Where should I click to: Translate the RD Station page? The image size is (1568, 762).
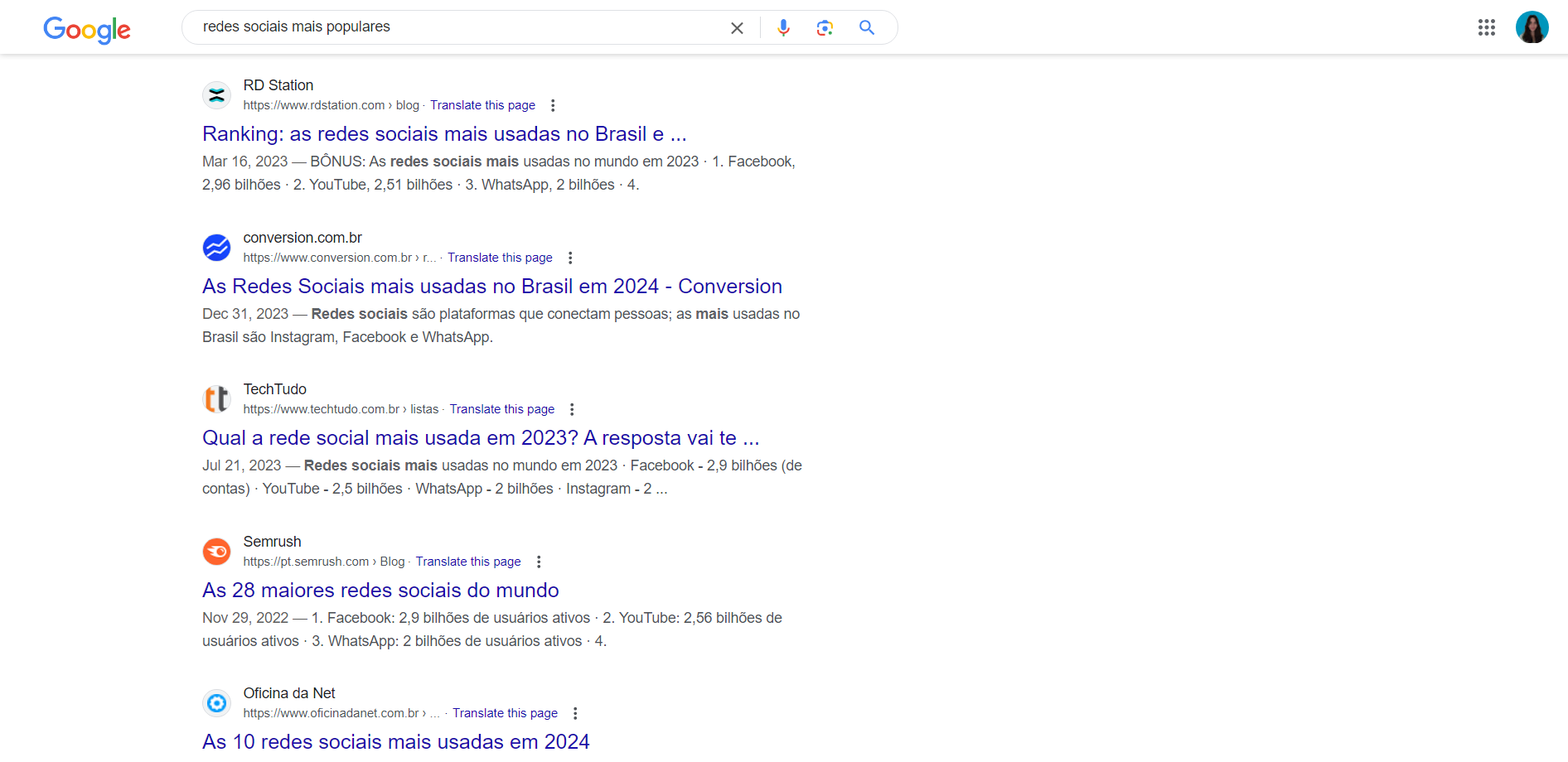tap(482, 105)
